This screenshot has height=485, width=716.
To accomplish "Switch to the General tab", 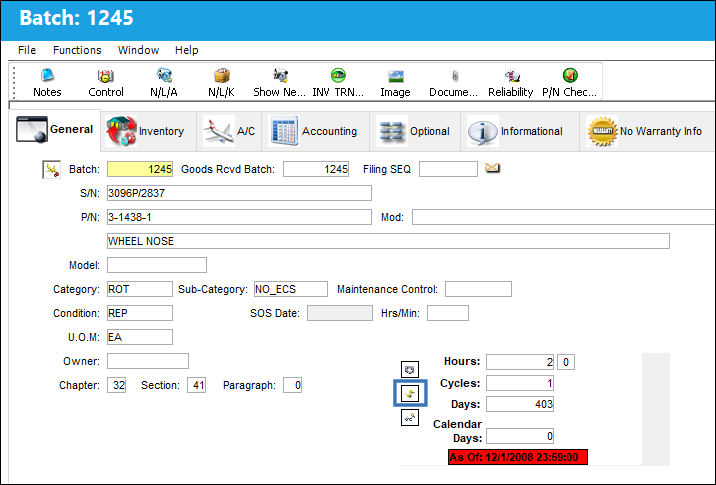I will click(x=55, y=130).
